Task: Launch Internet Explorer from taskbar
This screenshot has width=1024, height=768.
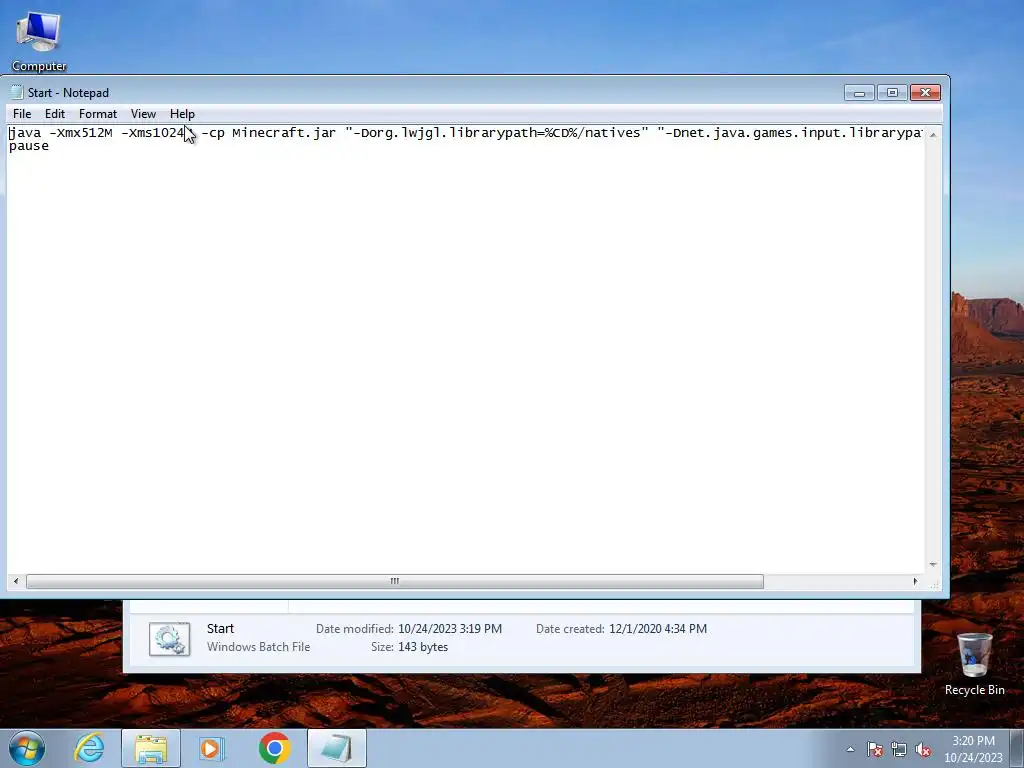Action: pos(89,748)
